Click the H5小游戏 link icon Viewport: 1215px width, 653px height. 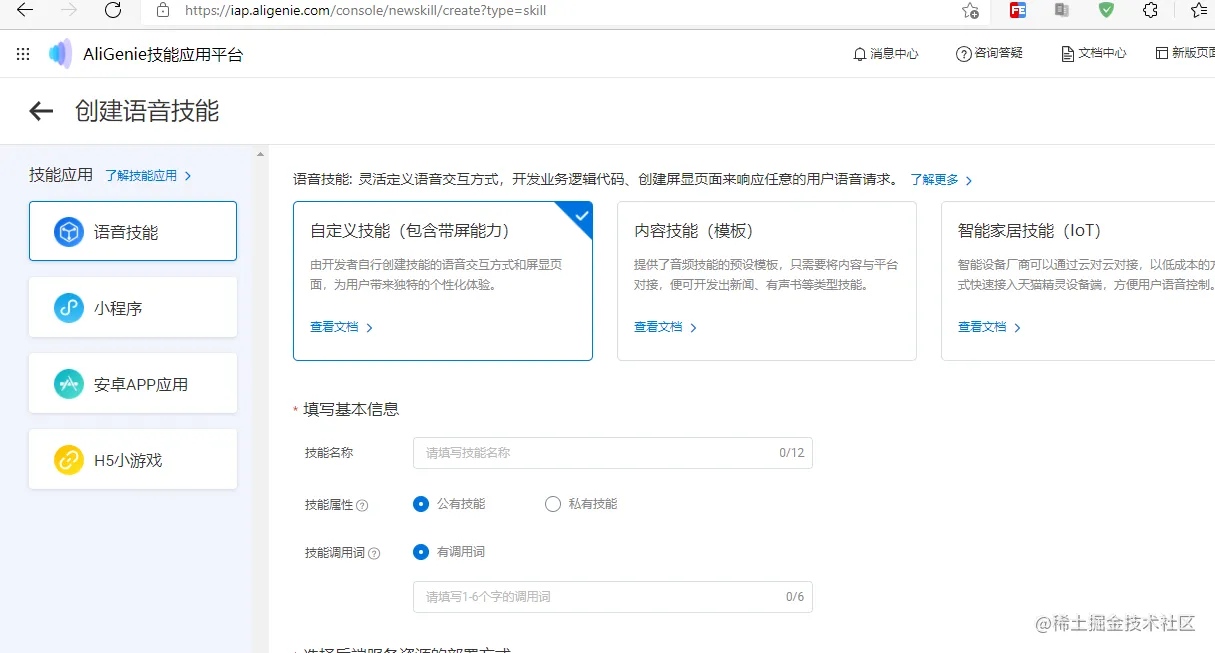click(69, 460)
